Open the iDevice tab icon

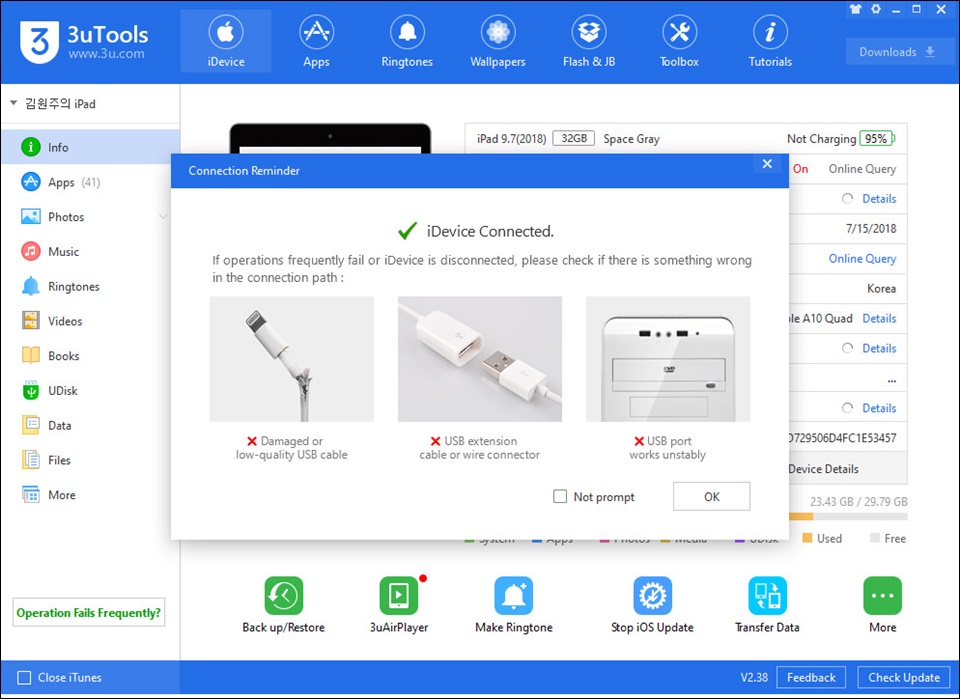click(226, 32)
